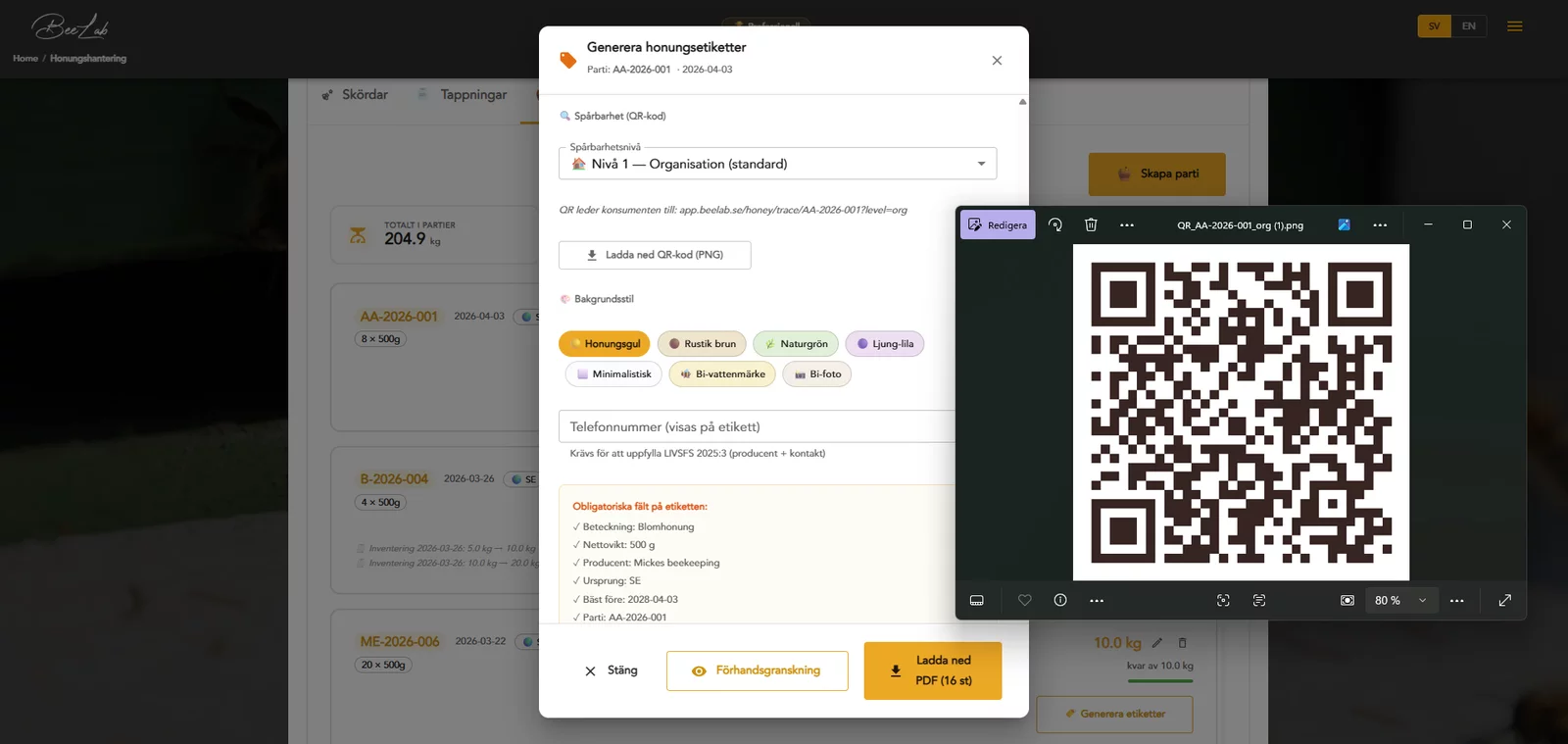
Task: Enter fullscreen in photo viewer
Action: (1505, 600)
